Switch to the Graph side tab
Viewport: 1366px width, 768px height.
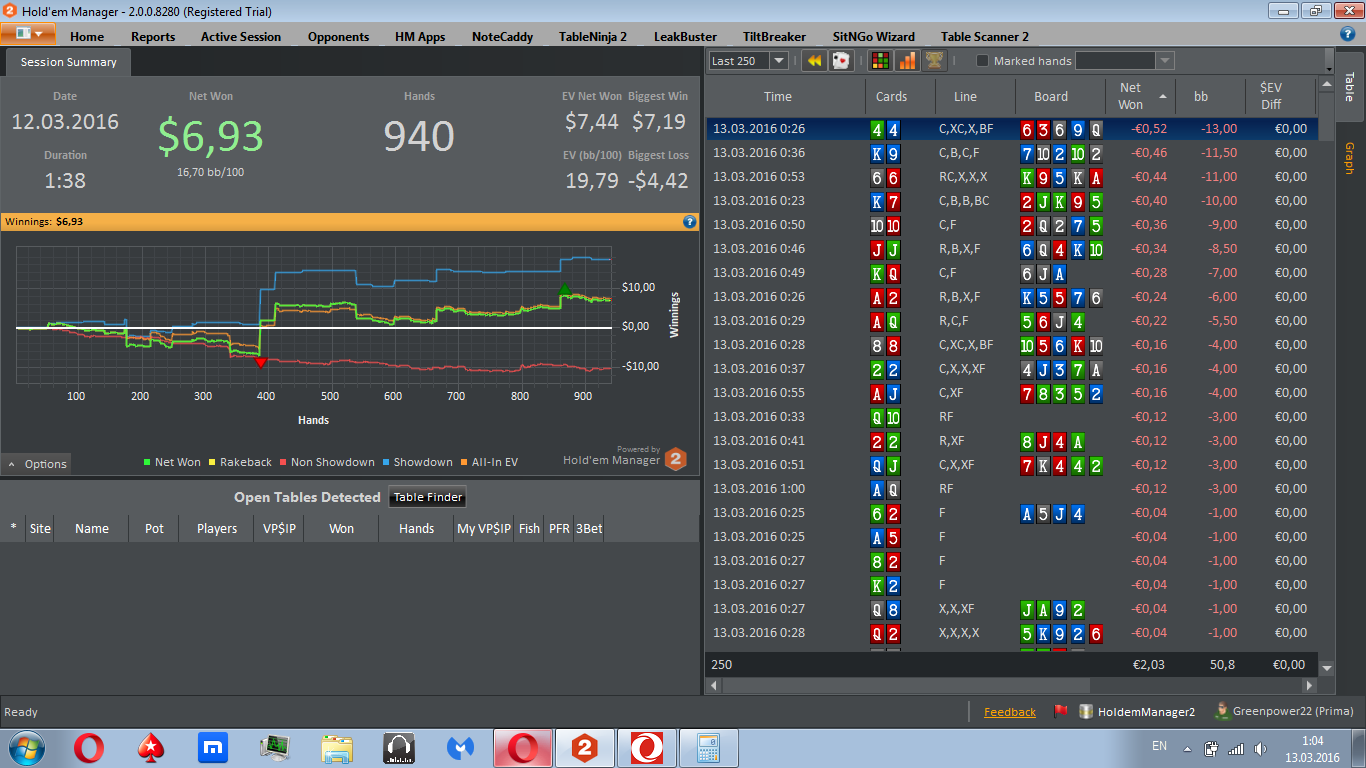(x=1349, y=159)
